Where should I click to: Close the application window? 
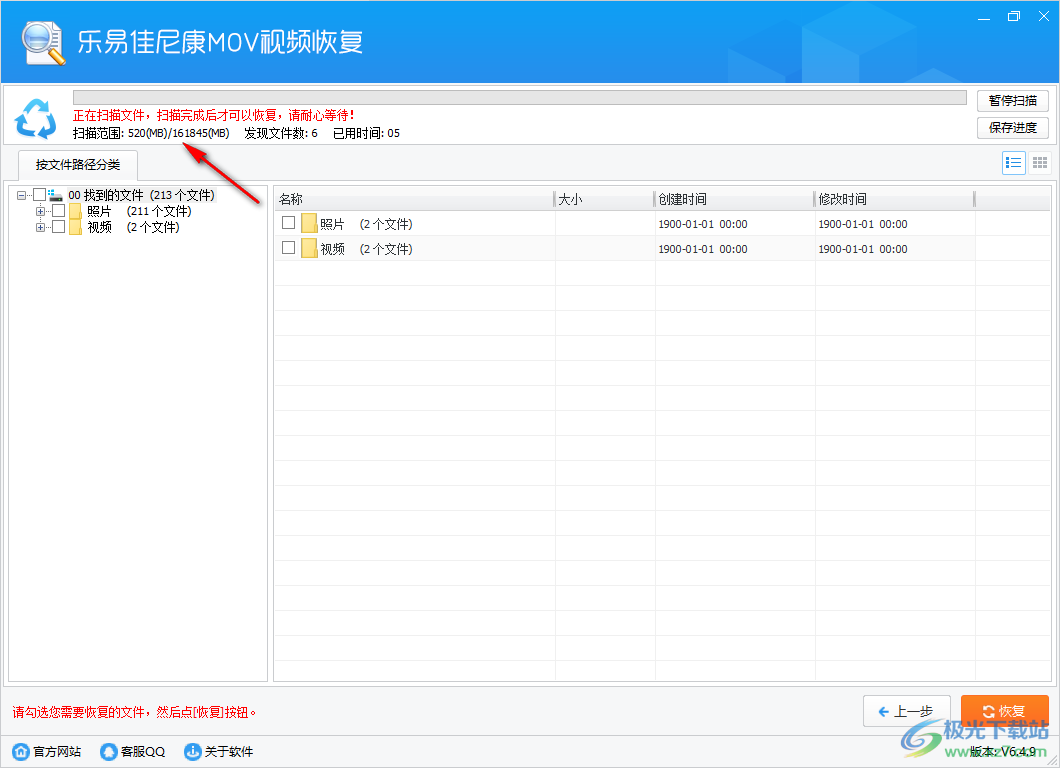pyautogui.click(x=1043, y=17)
